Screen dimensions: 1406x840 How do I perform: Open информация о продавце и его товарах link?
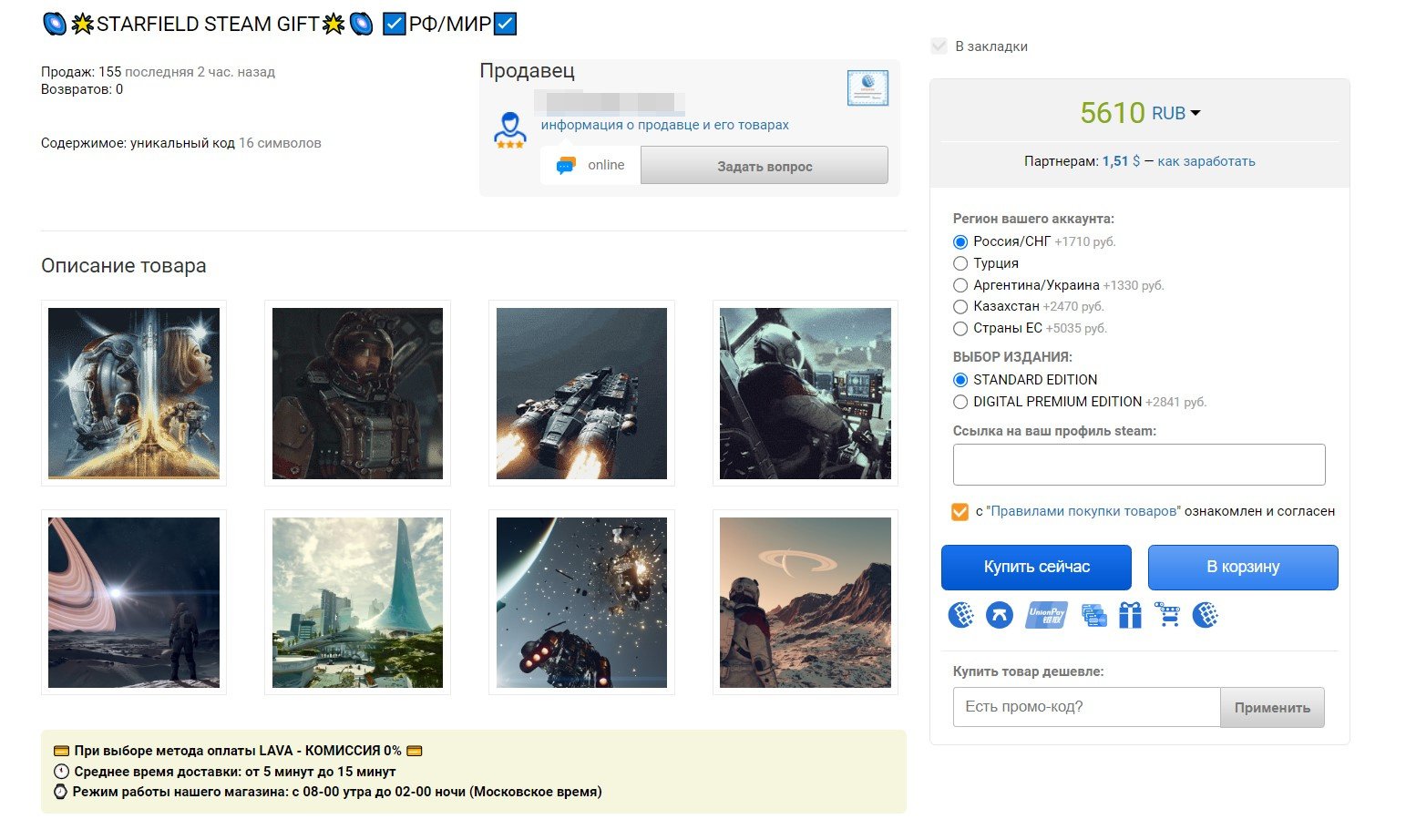[x=665, y=125]
